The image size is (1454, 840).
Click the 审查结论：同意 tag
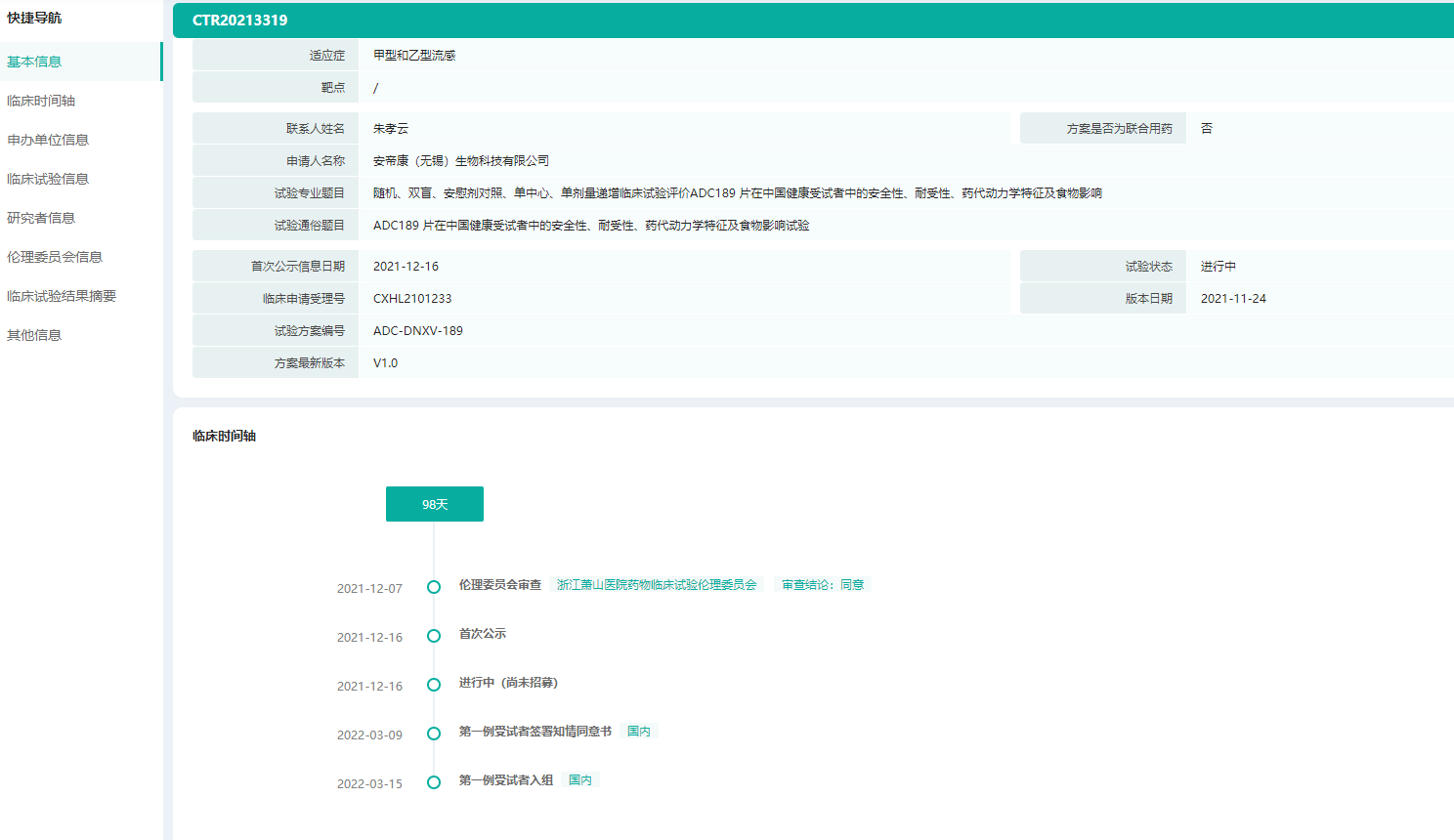tap(823, 585)
